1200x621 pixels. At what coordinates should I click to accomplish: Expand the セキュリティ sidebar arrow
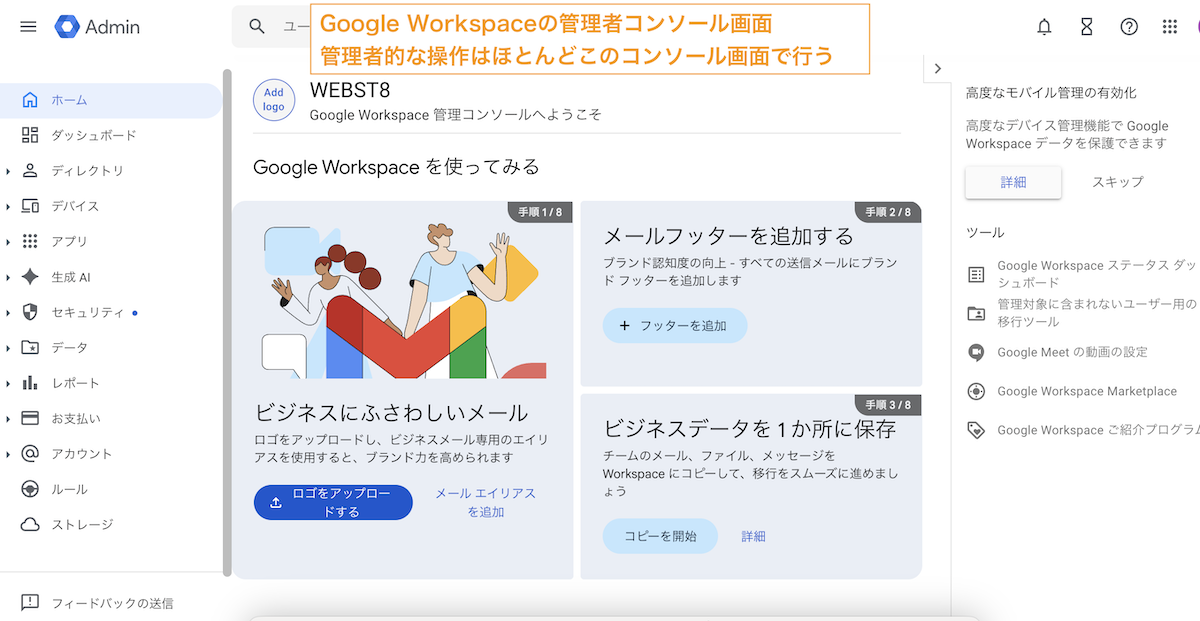coord(8,312)
